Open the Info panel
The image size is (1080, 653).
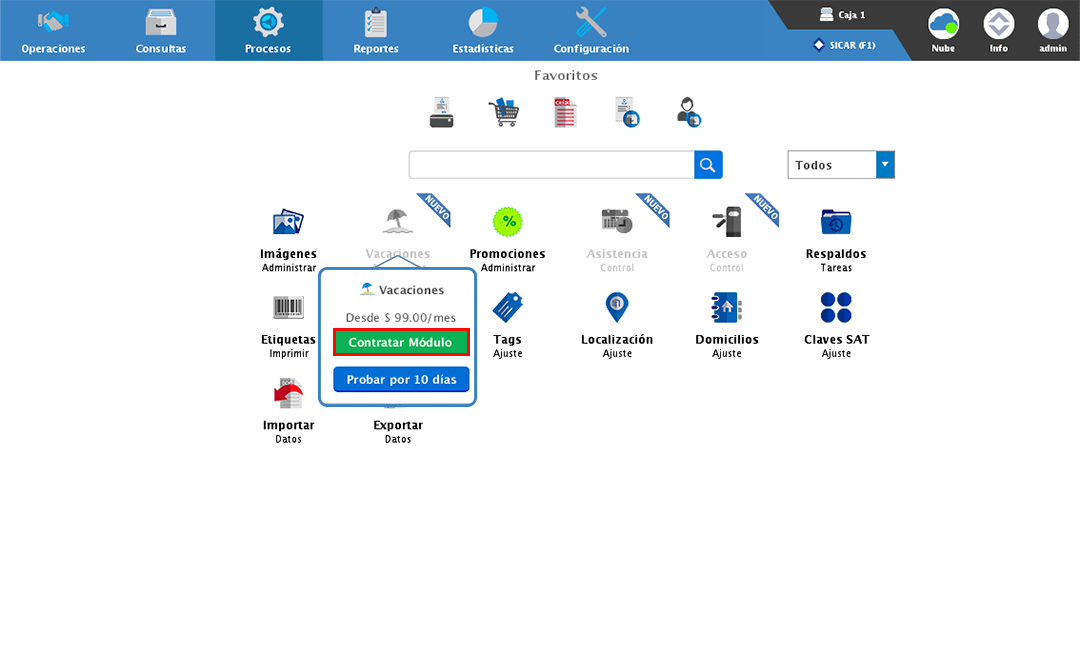[998, 25]
